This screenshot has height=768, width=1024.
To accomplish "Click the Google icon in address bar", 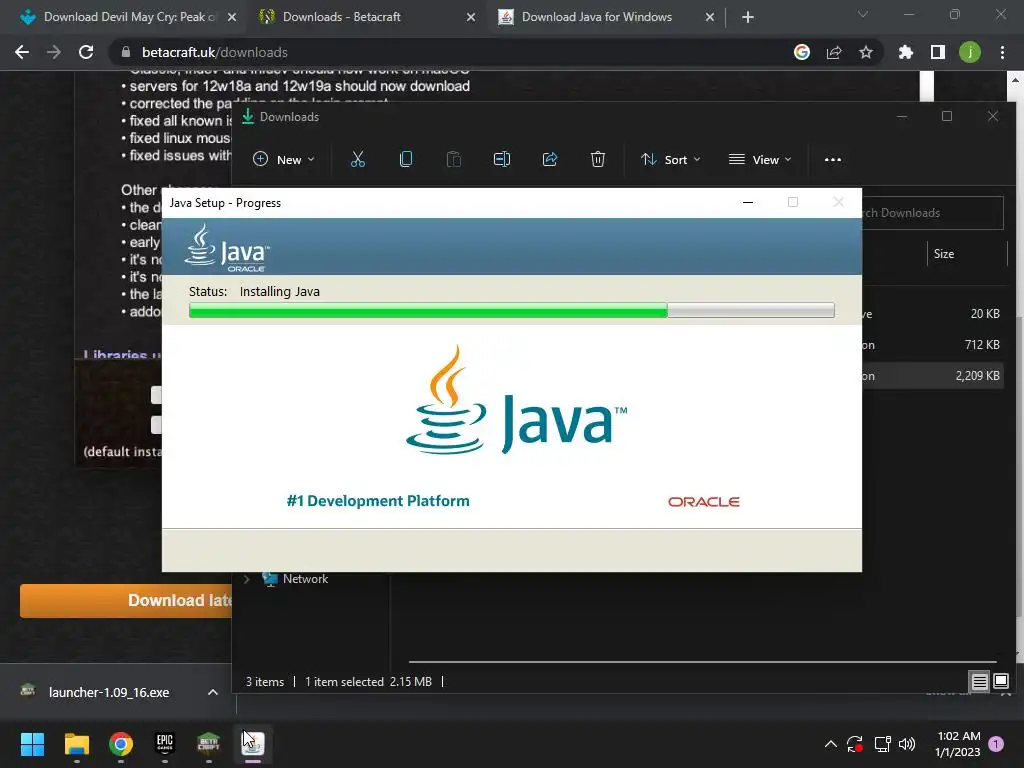I will [802, 52].
